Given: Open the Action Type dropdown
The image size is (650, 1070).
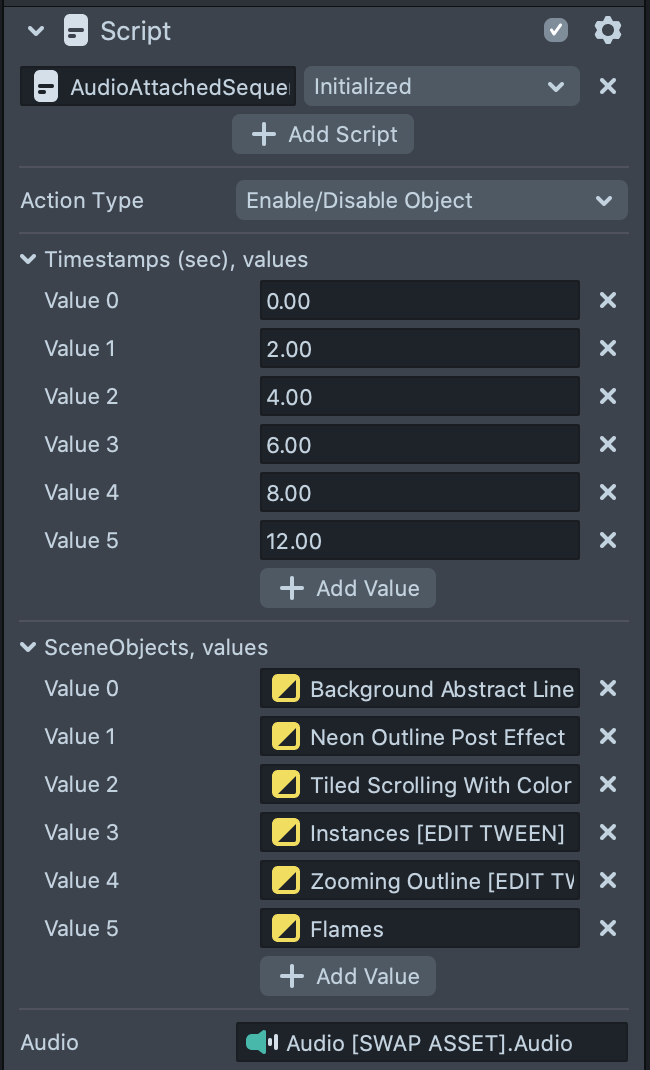Looking at the screenshot, I should [x=431, y=200].
